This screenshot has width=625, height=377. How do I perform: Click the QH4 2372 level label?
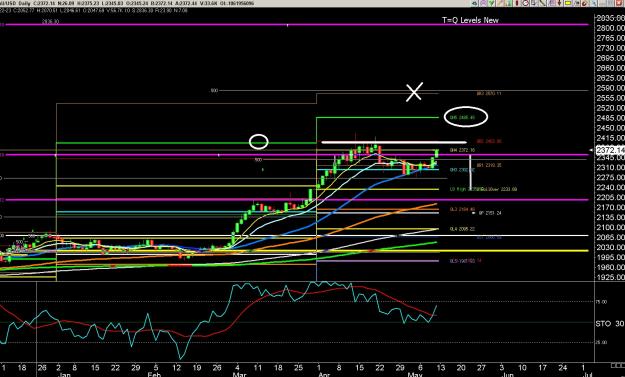(462, 150)
